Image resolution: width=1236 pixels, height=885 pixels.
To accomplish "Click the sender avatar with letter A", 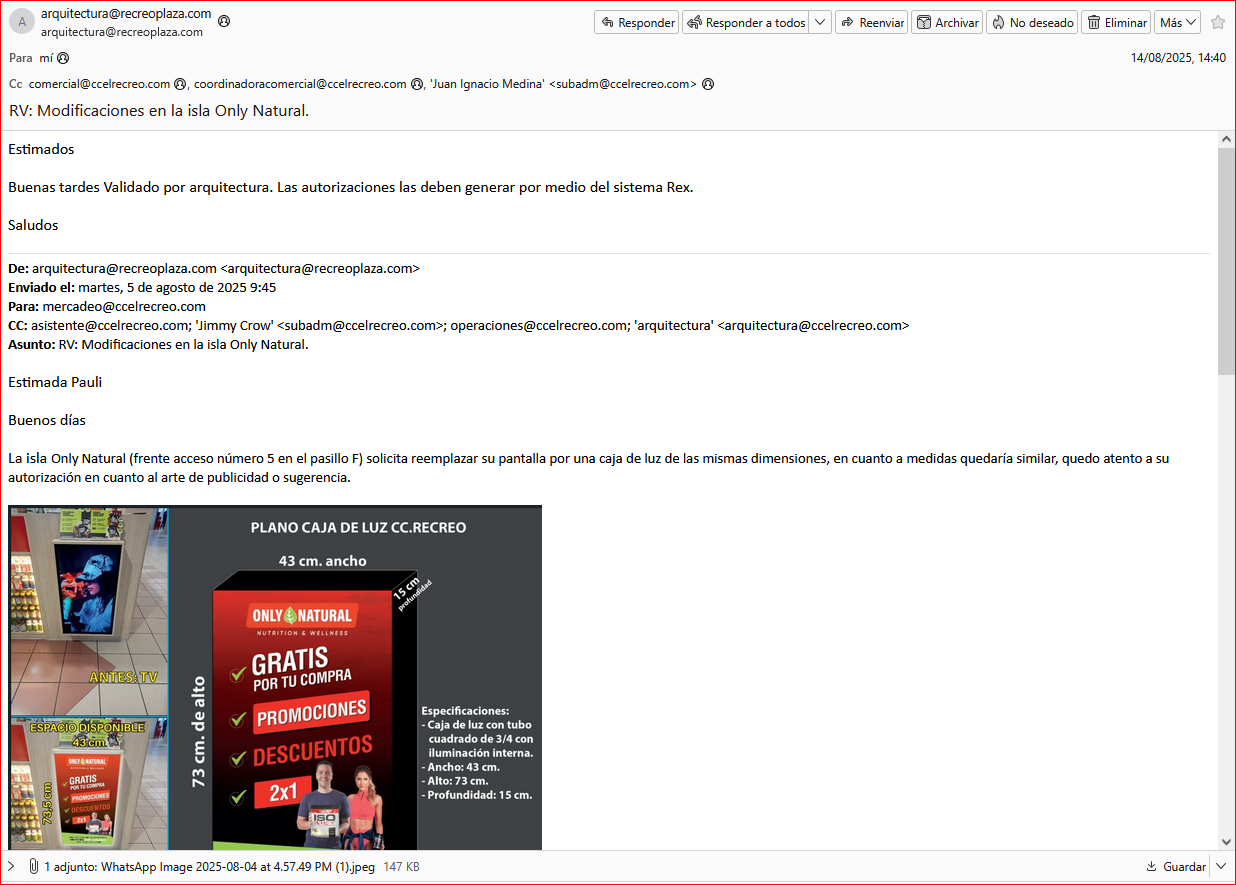I will [22, 22].
